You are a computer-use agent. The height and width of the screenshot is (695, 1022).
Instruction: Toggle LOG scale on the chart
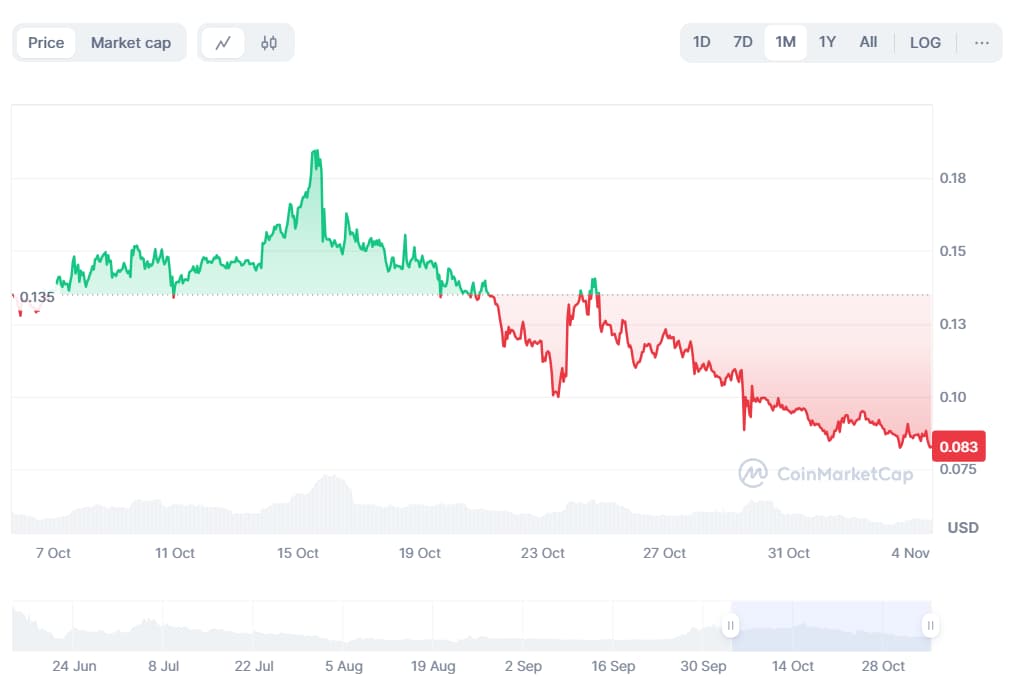click(925, 43)
